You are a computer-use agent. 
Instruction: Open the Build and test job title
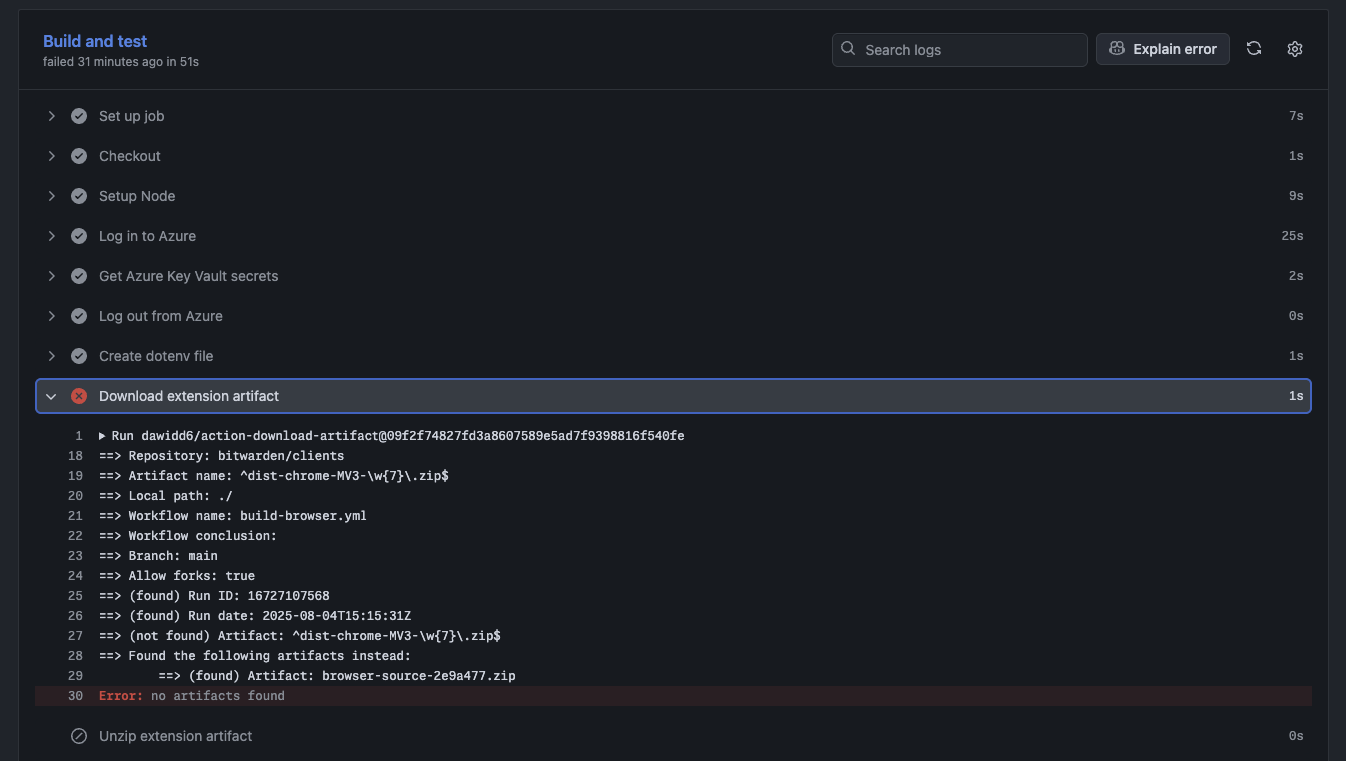tap(95, 41)
